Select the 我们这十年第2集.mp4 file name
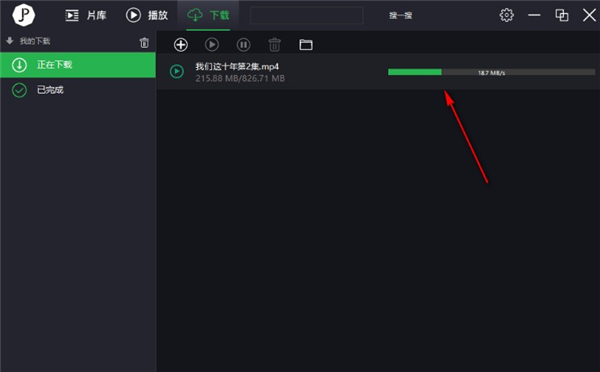 pos(237,67)
